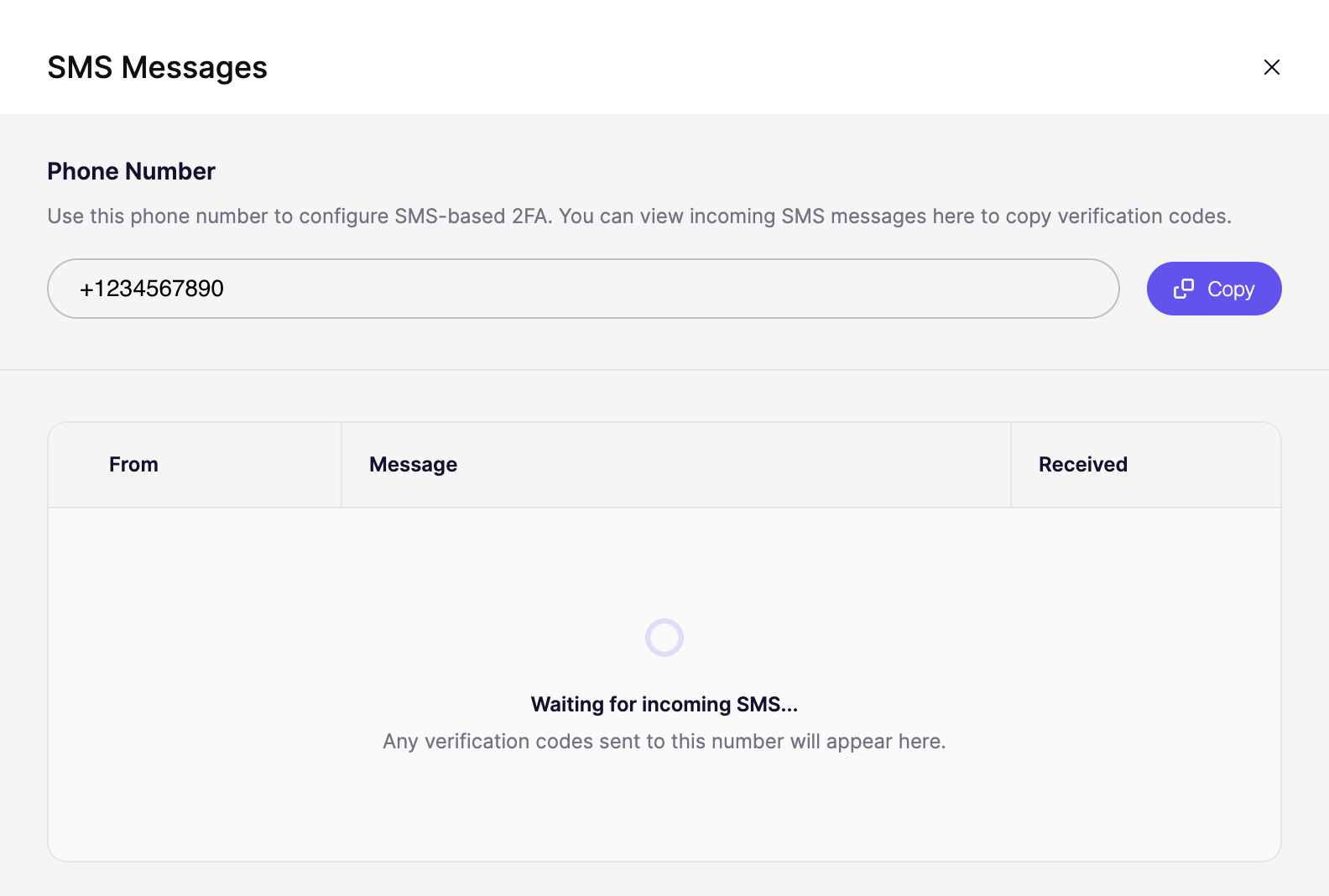Click the +1234567890 number text

point(152,289)
